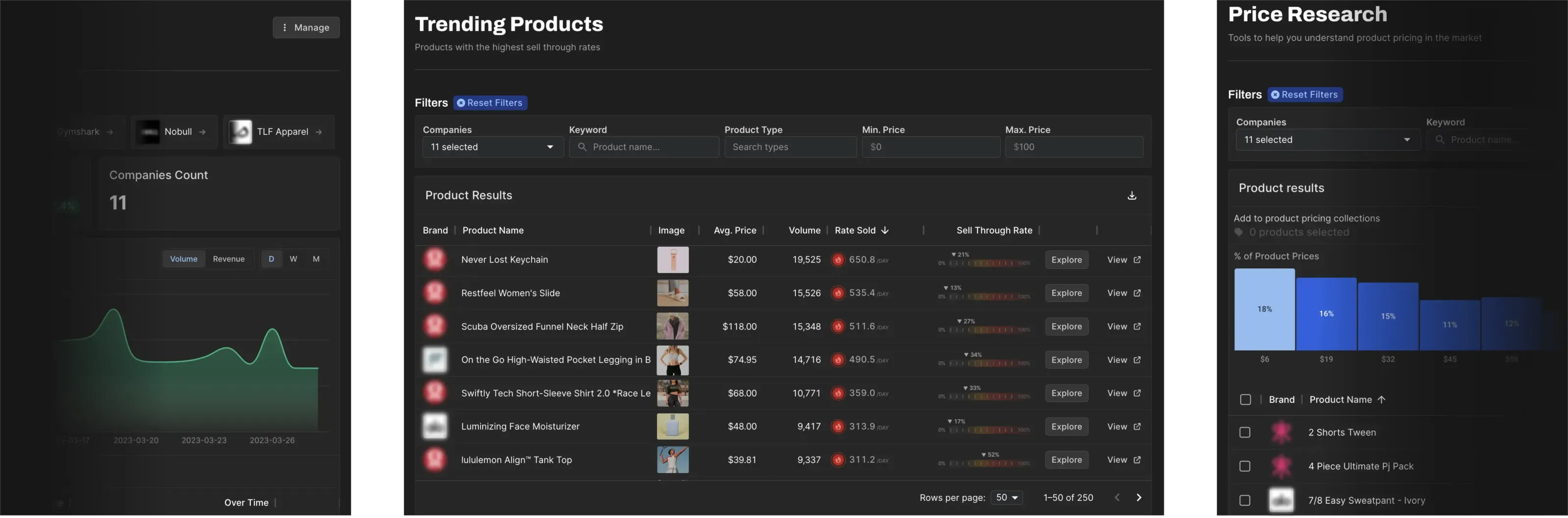Open the Manage menu button
The height and width of the screenshot is (518, 1568).
(306, 27)
